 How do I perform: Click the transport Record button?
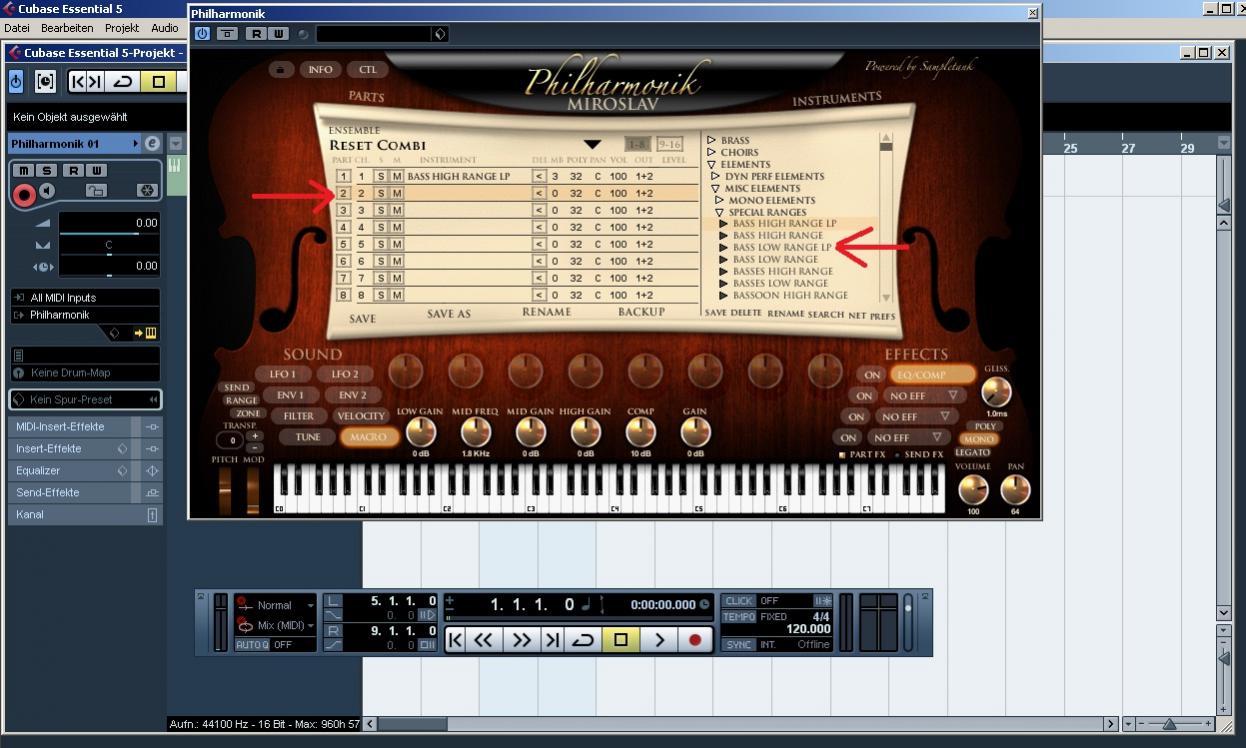(x=695, y=639)
